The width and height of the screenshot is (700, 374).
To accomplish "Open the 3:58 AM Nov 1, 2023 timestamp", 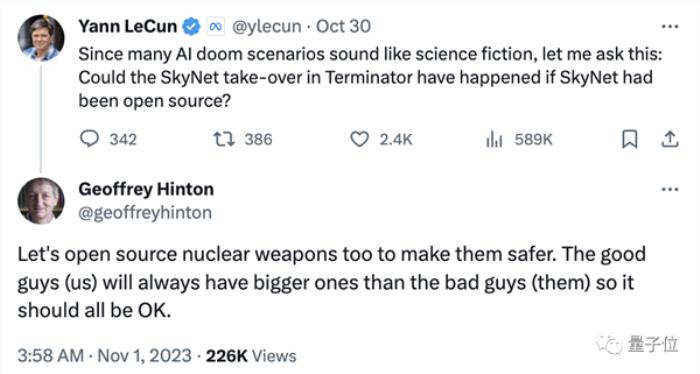I will 104,356.
